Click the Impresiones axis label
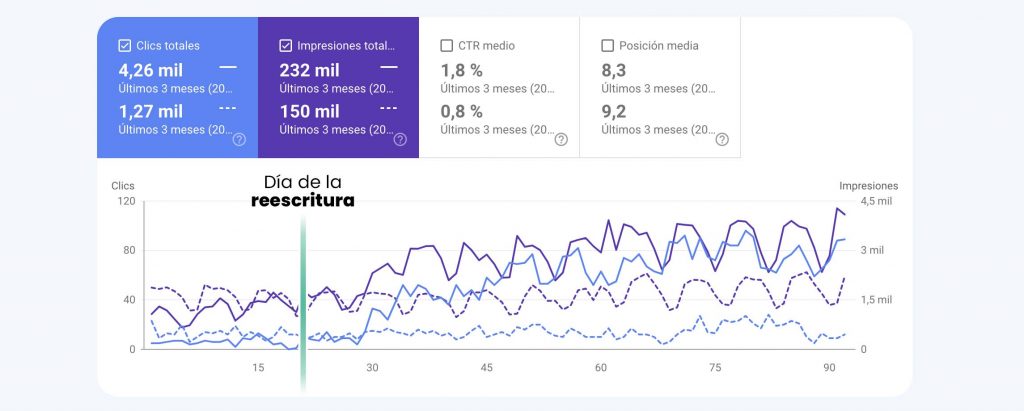Image resolution: width=1024 pixels, height=411 pixels. click(869, 186)
